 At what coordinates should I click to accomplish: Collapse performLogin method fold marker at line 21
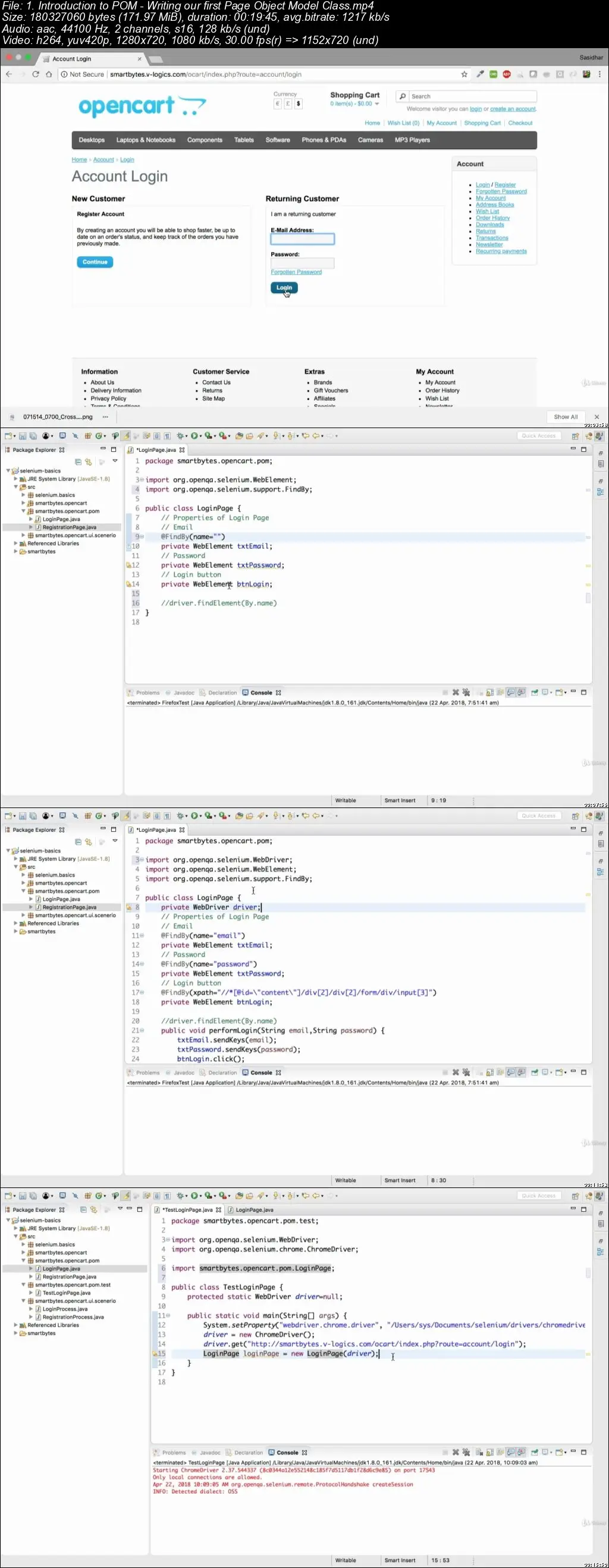142,1030
